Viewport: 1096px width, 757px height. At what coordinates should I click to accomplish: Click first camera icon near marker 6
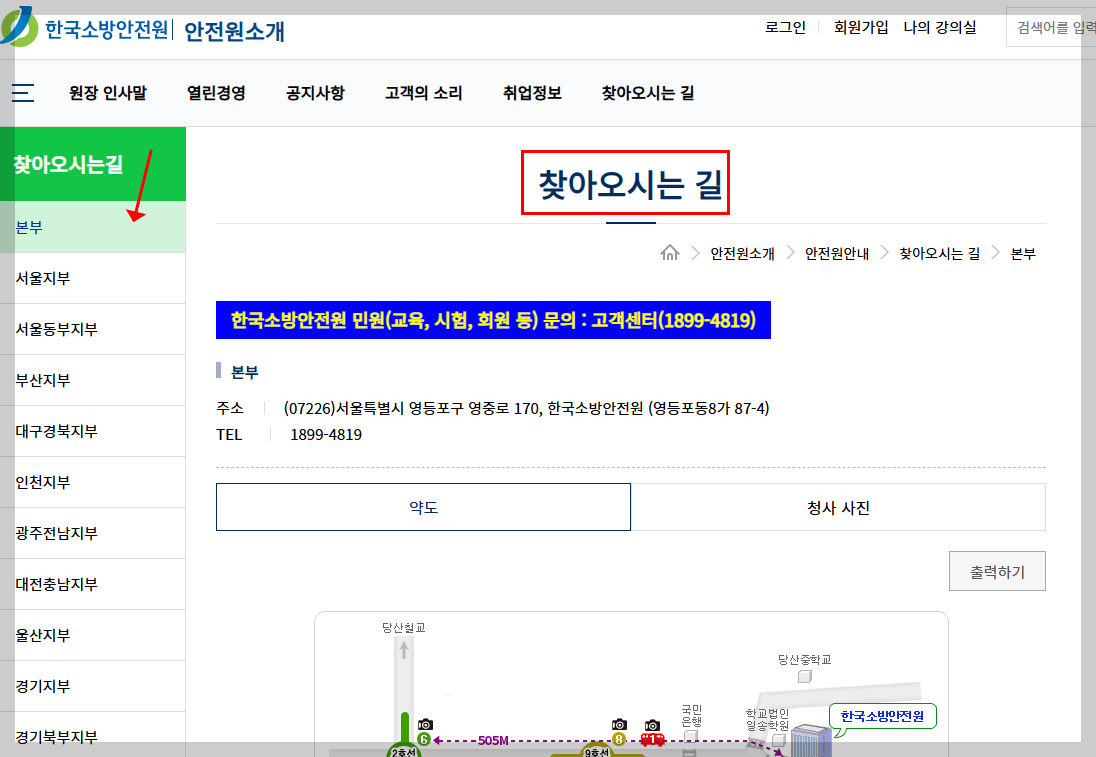(x=425, y=724)
